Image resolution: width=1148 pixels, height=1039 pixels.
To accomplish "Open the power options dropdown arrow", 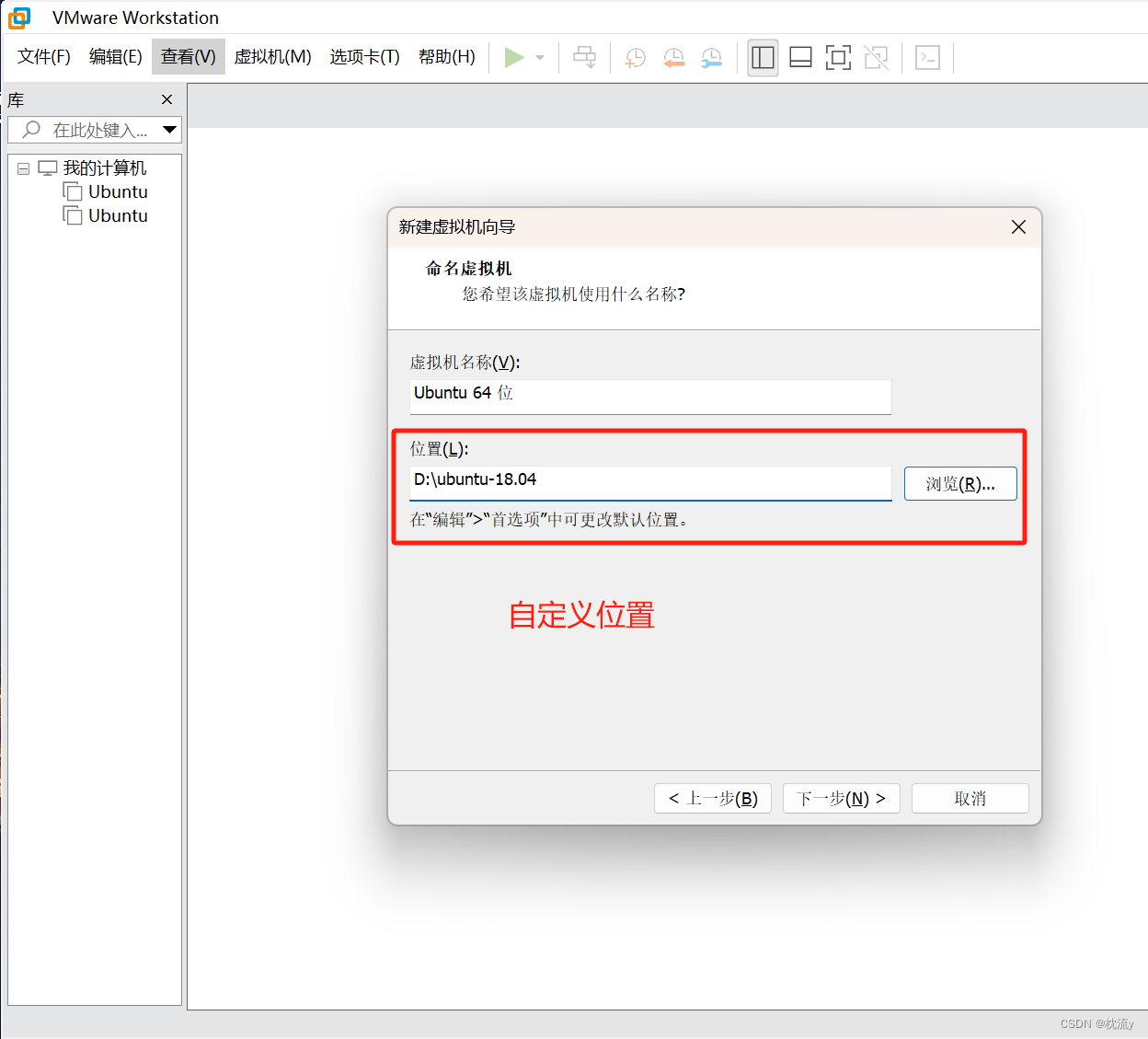I will (540, 57).
